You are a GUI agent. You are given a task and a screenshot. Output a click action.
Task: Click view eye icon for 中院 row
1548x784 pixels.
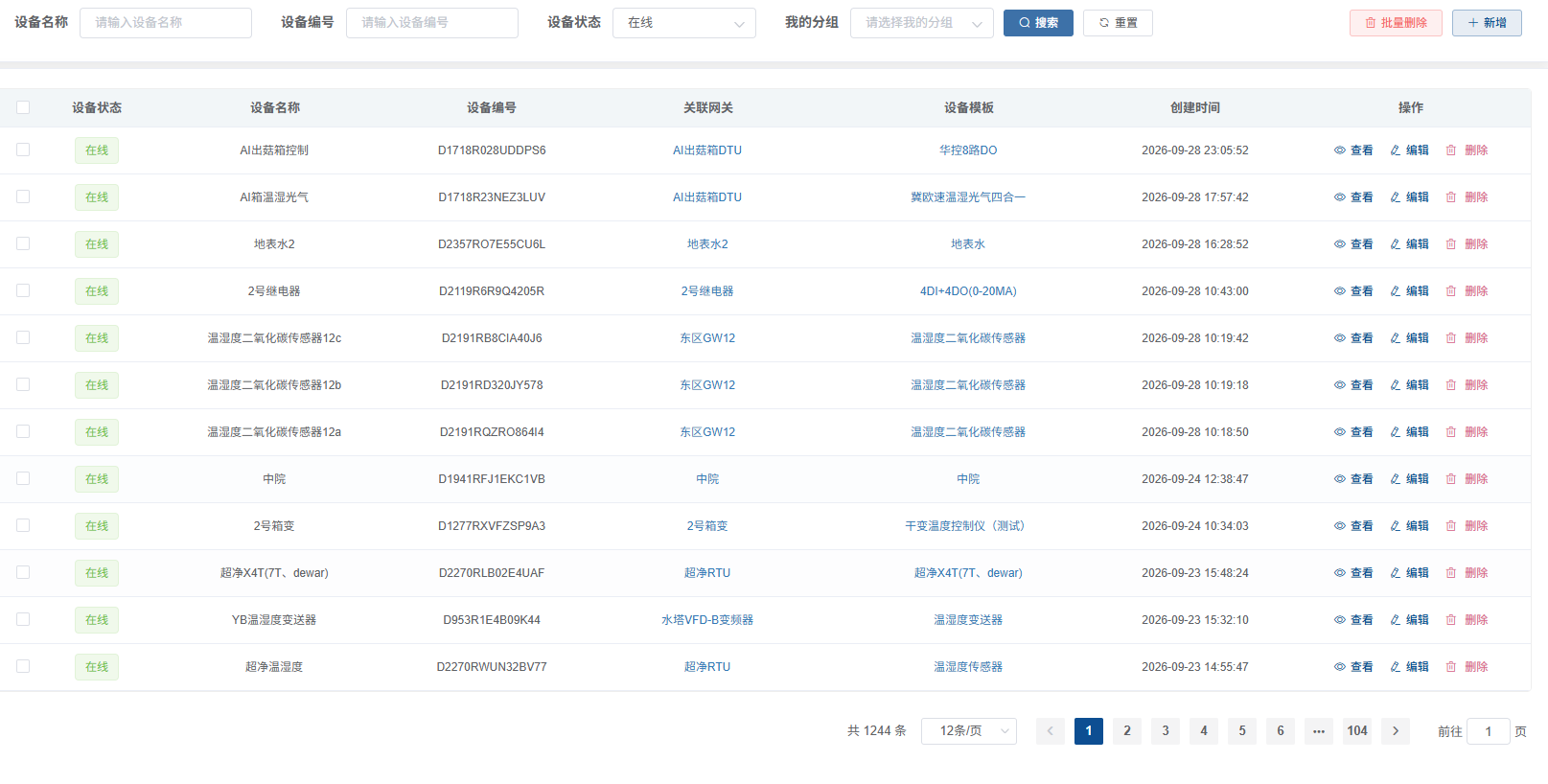pos(1339,479)
